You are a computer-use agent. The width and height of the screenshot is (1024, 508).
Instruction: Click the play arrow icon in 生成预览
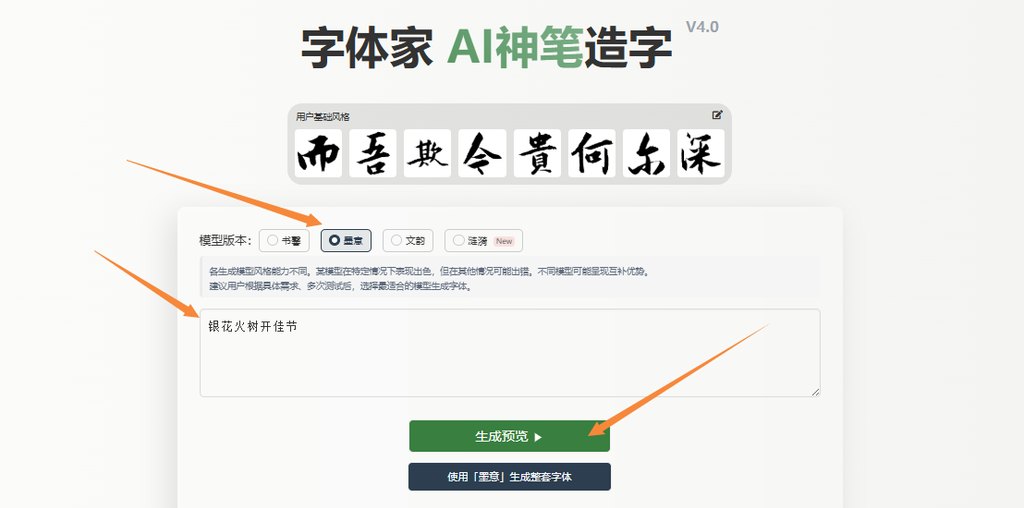pyautogui.click(x=538, y=437)
